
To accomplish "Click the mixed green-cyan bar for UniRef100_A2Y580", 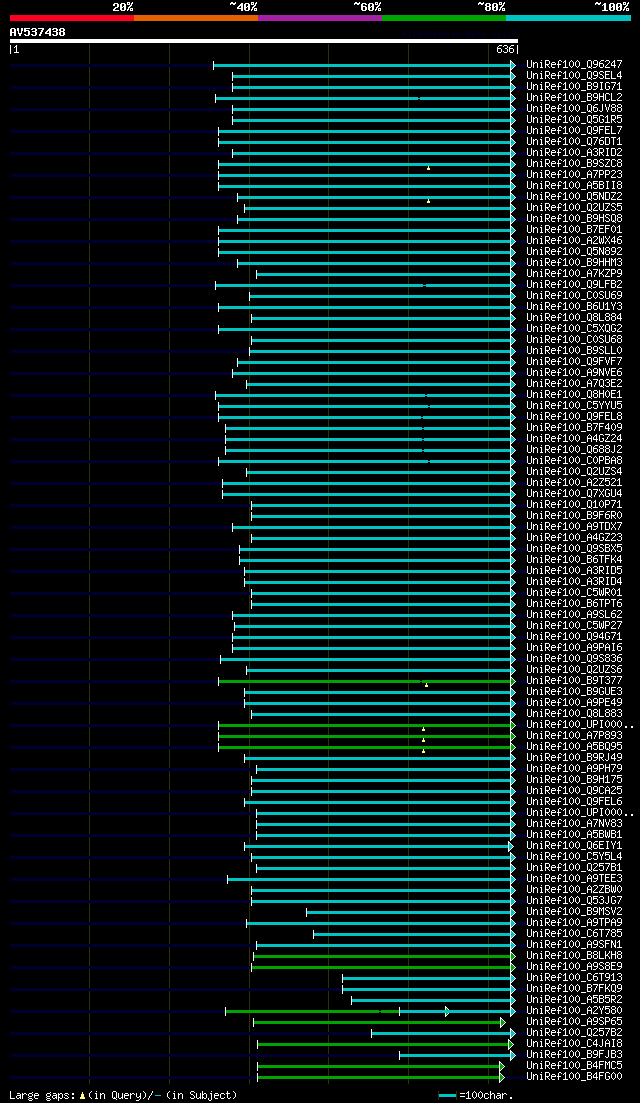I will tap(370, 1012).
